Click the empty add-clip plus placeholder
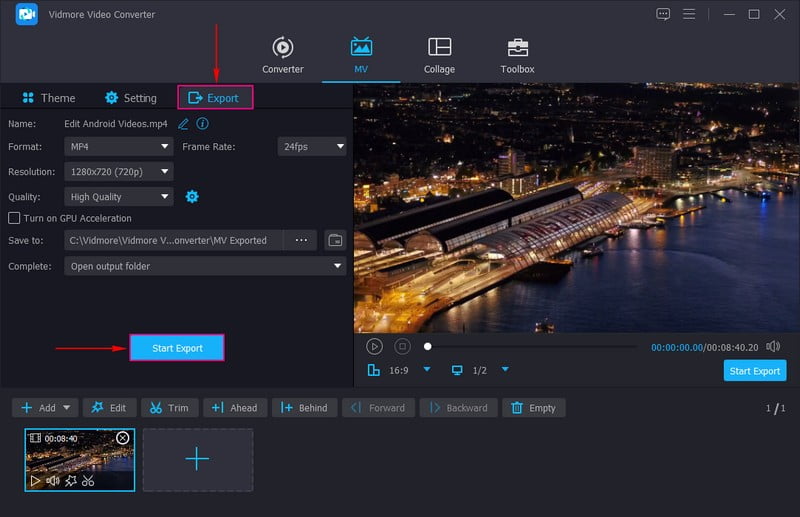The height and width of the screenshot is (517, 800). point(197,460)
